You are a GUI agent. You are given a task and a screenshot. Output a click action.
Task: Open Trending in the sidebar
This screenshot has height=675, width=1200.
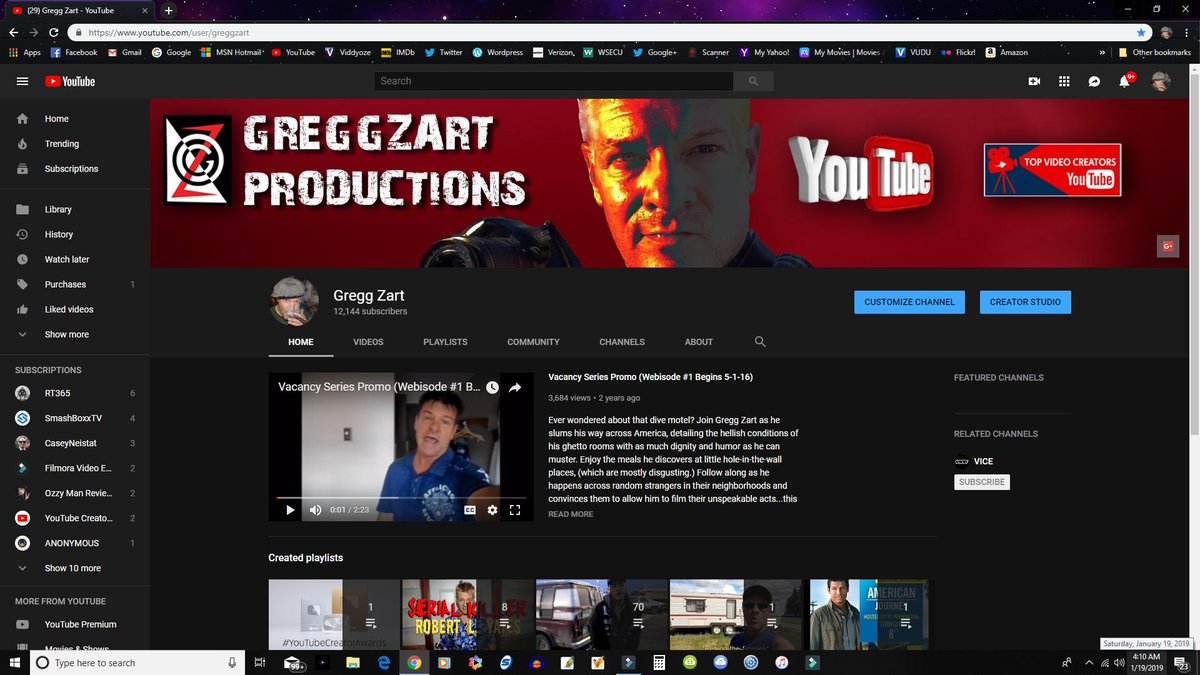coord(61,144)
